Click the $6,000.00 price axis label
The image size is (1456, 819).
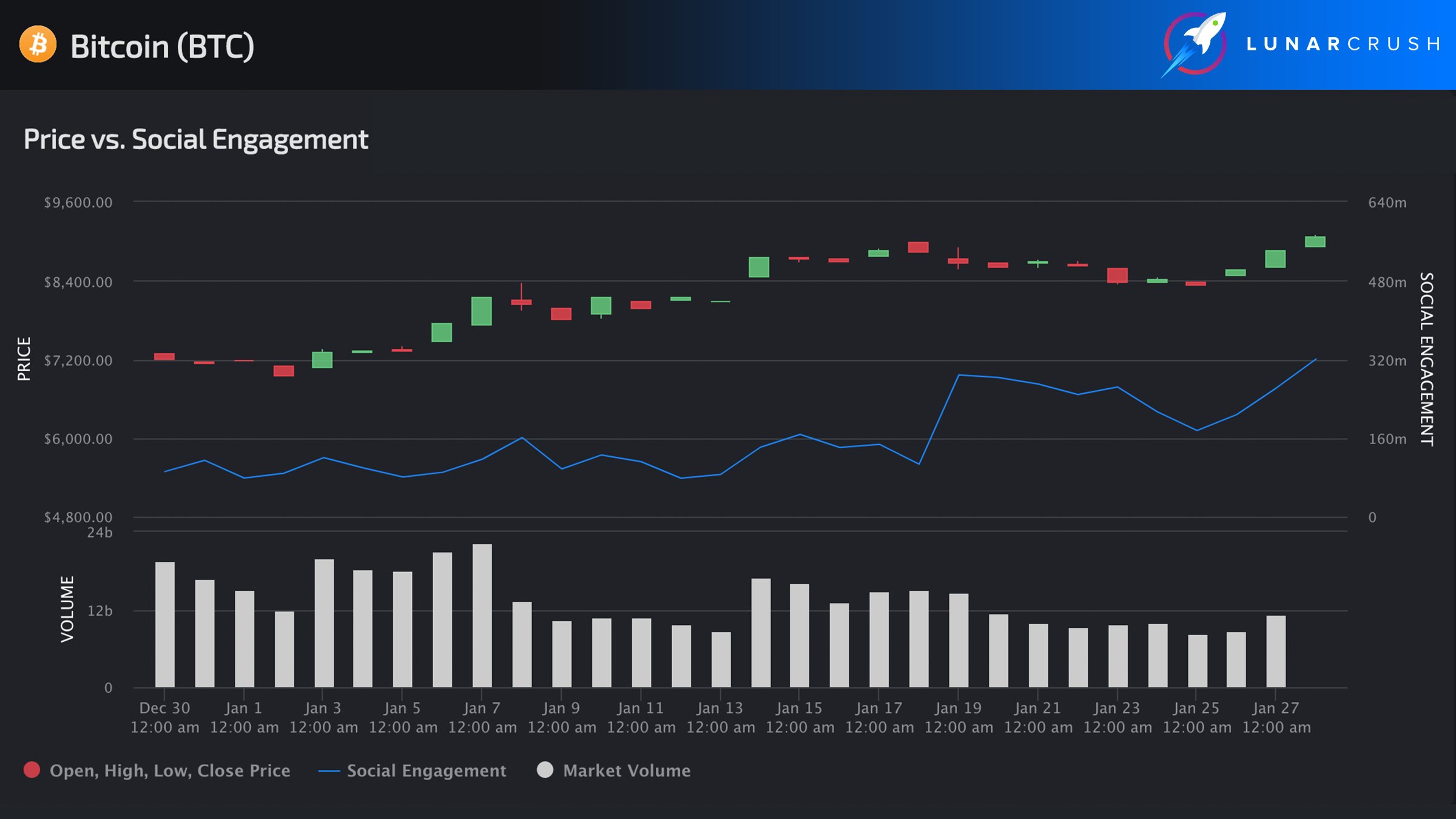click(x=78, y=439)
